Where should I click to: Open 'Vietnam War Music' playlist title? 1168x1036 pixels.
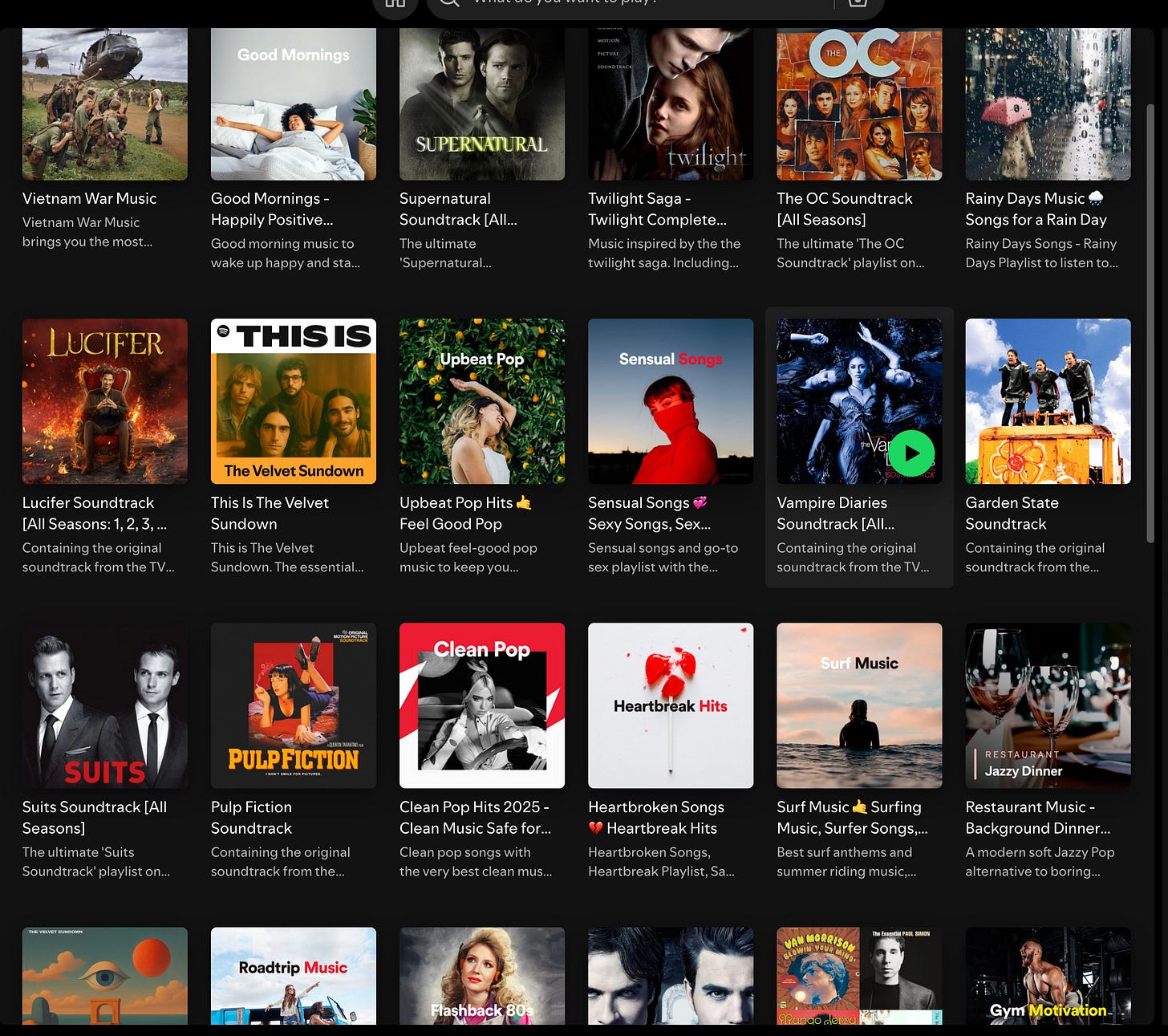(89, 198)
